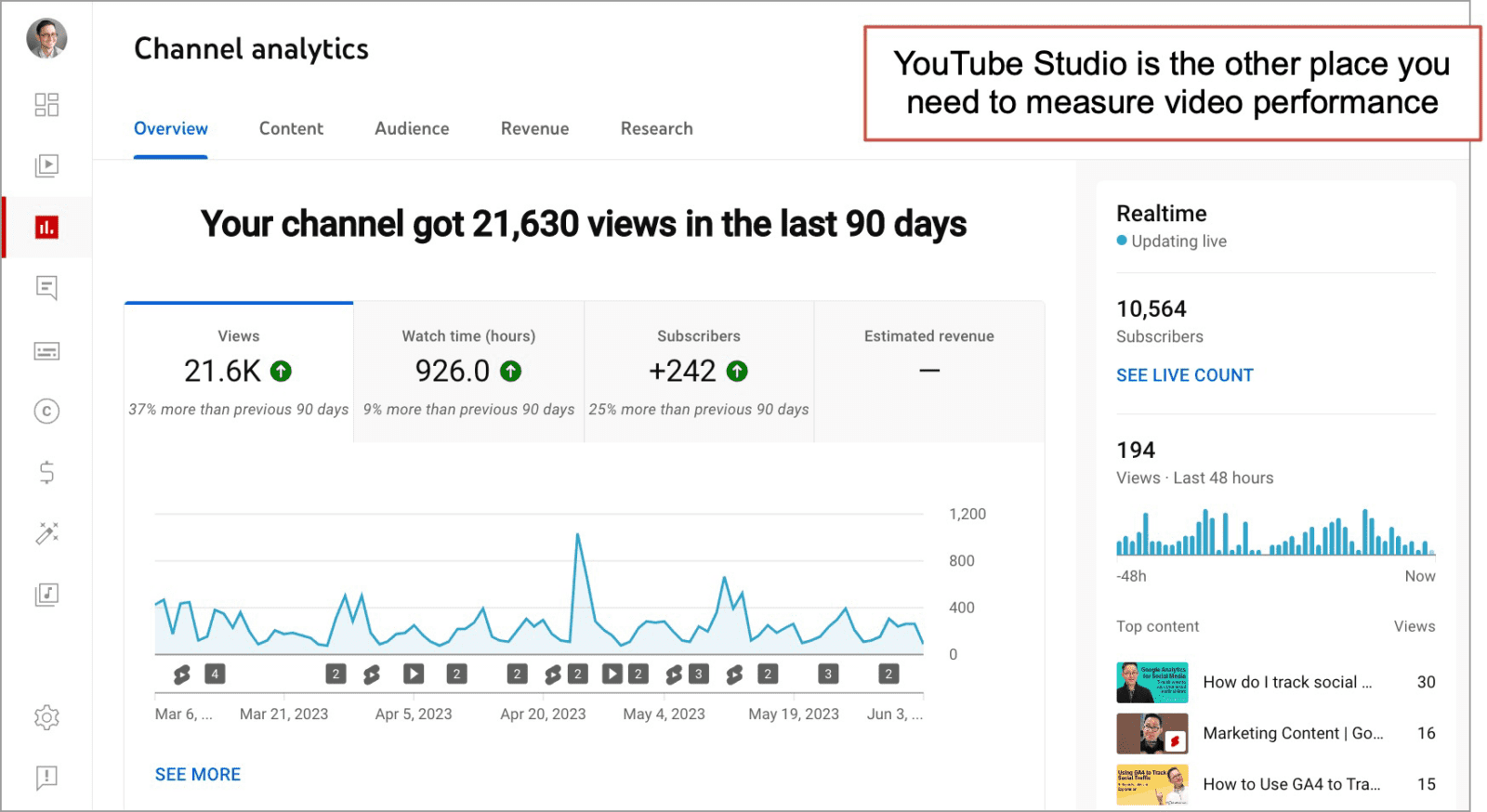Switch to the Research tab
The width and height of the screenshot is (1487, 812).
[656, 128]
